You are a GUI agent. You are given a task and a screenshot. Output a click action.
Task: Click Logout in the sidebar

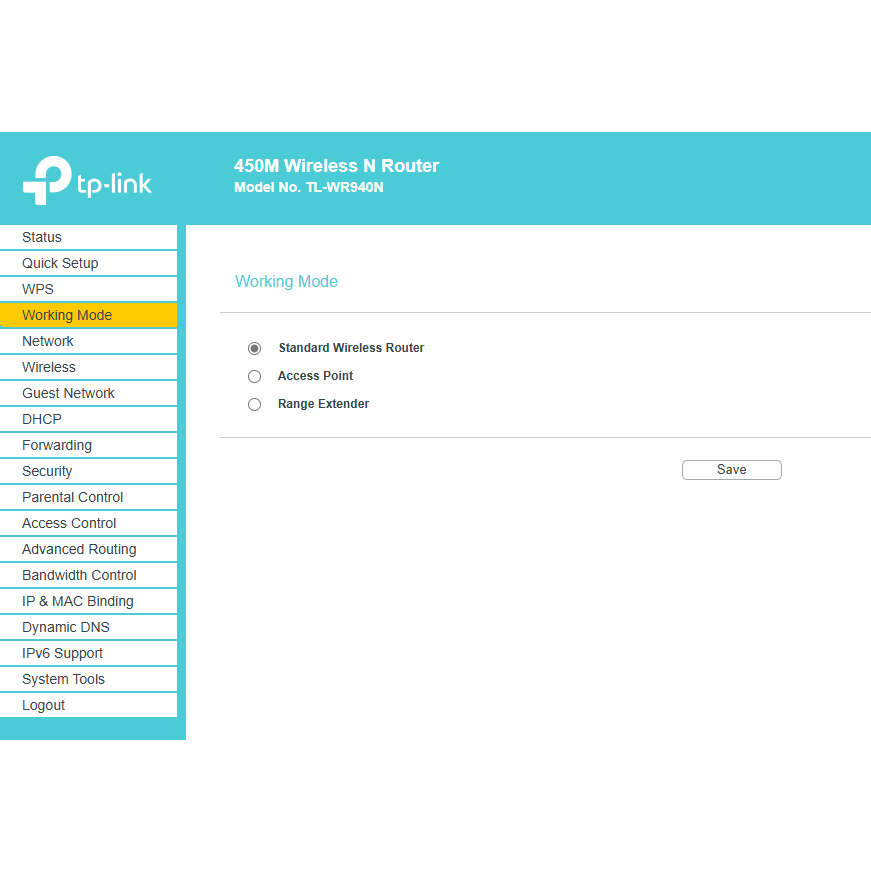[44, 705]
